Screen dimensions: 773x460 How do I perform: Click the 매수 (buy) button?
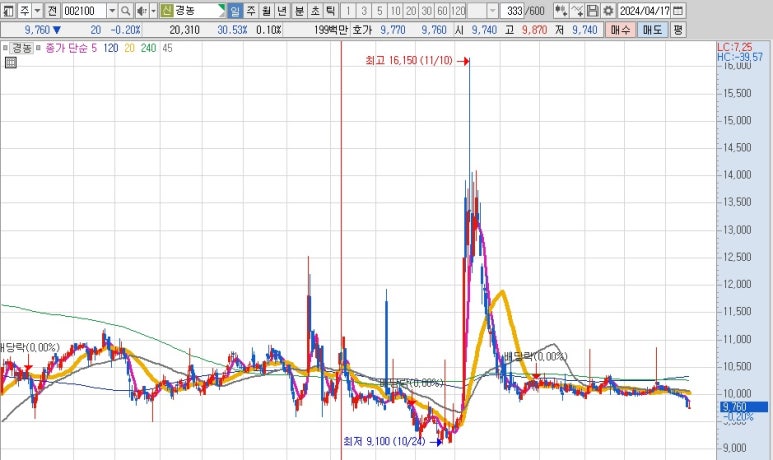(x=620, y=30)
